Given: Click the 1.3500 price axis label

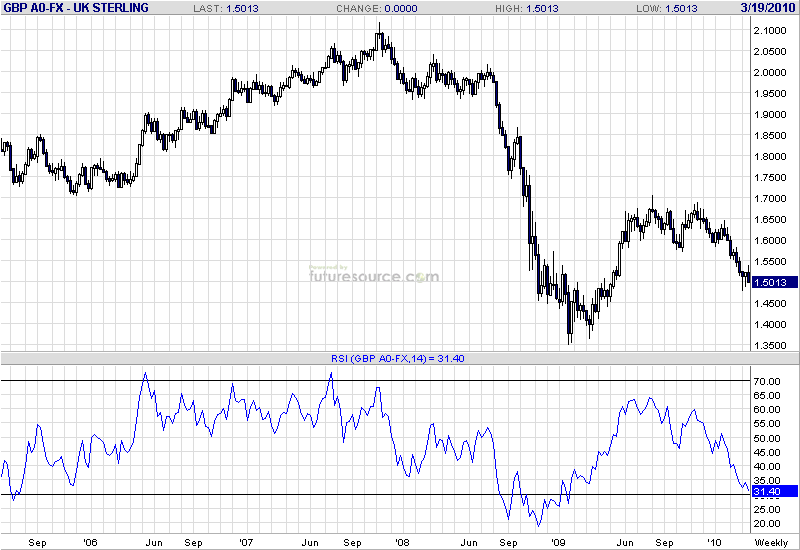Looking at the screenshot, I should point(770,345).
